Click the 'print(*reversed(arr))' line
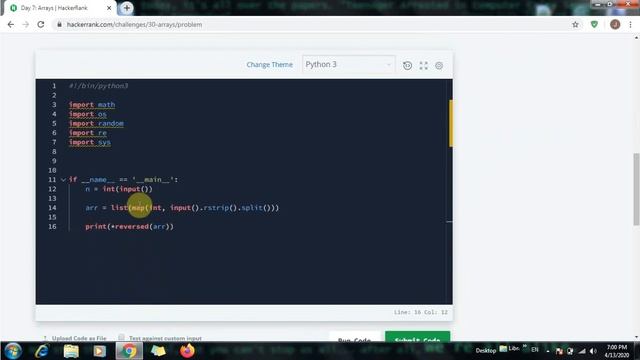This screenshot has width=640, height=360. pyautogui.click(x=129, y=227)
